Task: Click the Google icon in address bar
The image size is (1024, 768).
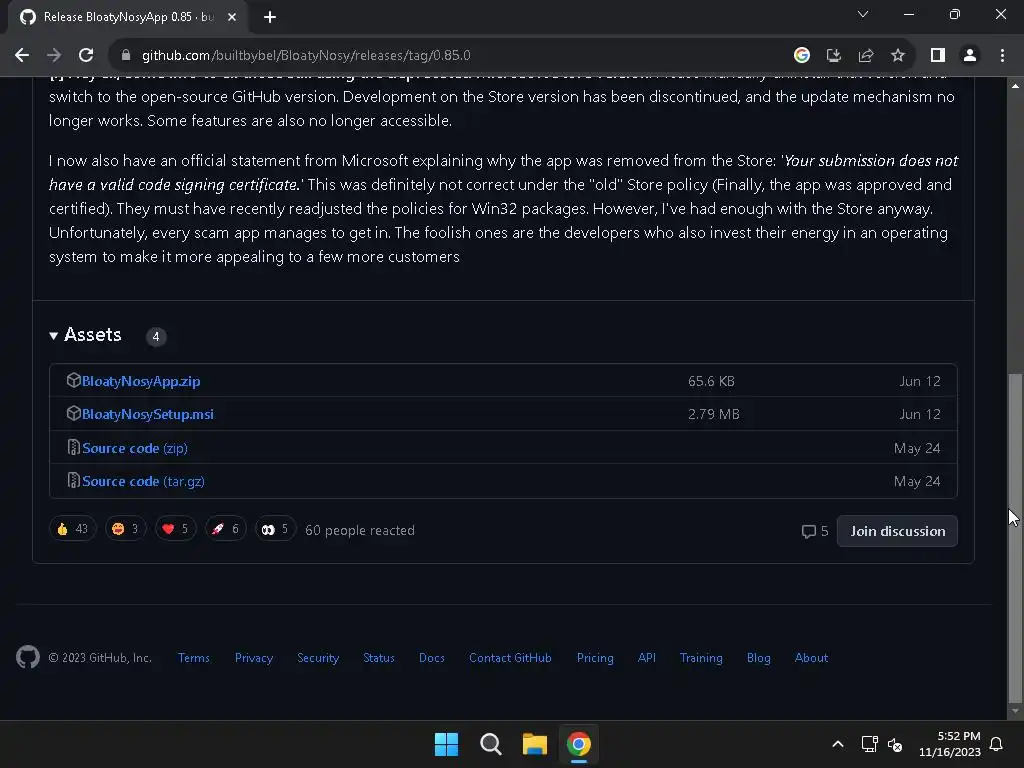Action: [x=801, y=56]
